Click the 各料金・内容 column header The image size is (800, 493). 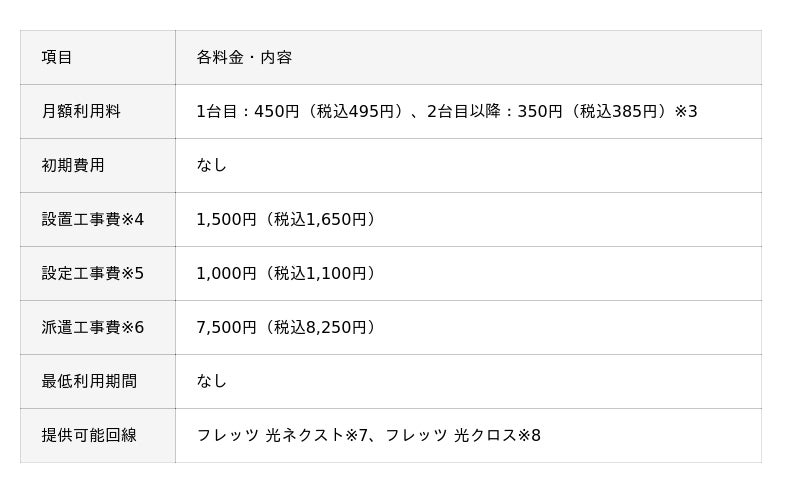pos(244,58)
